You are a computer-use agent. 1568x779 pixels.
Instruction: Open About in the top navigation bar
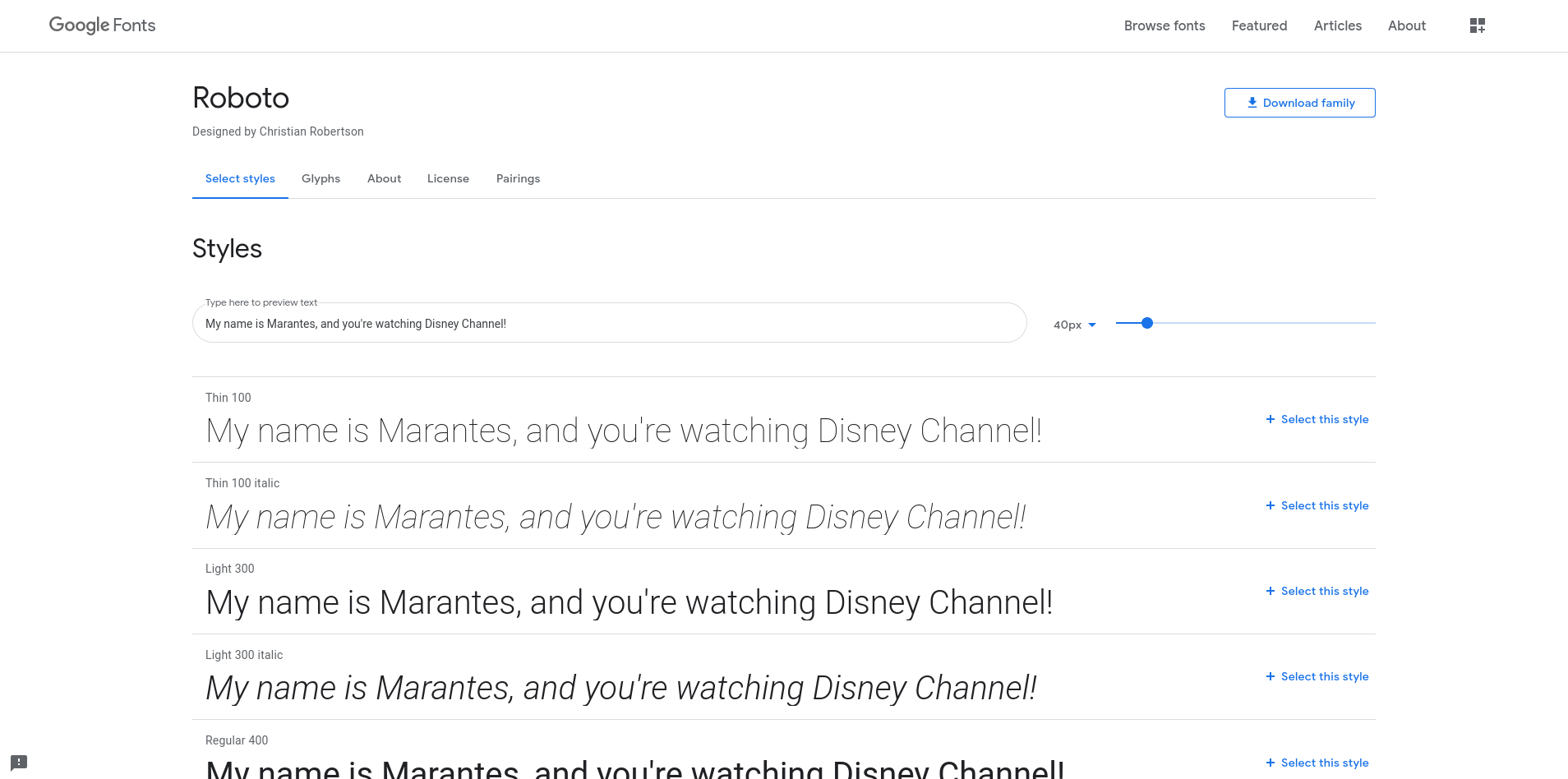(1406, 25)
